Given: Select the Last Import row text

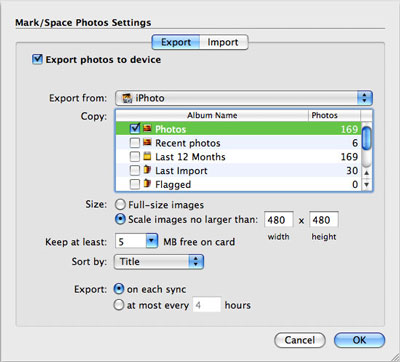Looking at the screenshot, I should tap(181, 171).
